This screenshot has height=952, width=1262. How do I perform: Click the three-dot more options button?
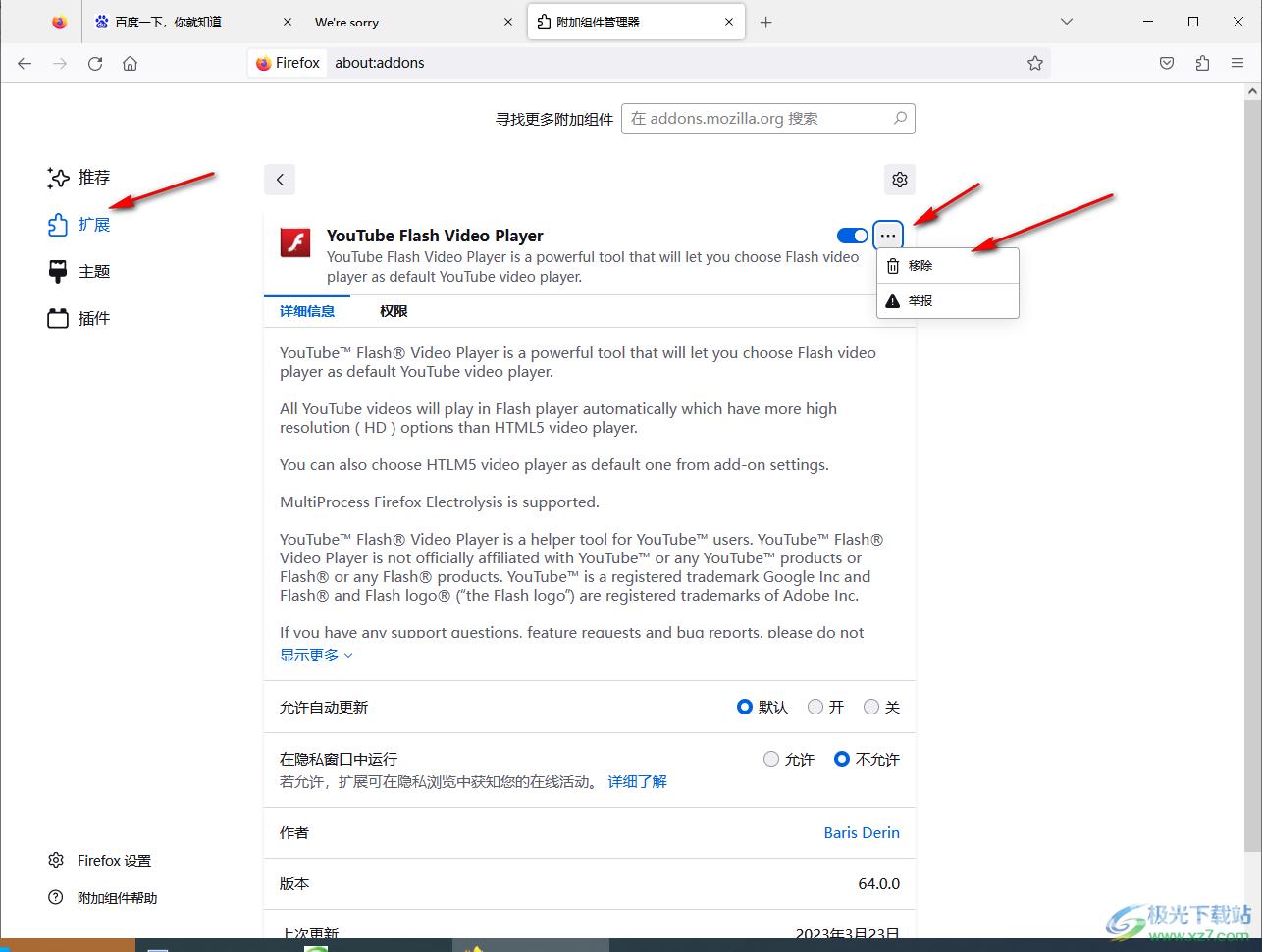pos(888,236)
